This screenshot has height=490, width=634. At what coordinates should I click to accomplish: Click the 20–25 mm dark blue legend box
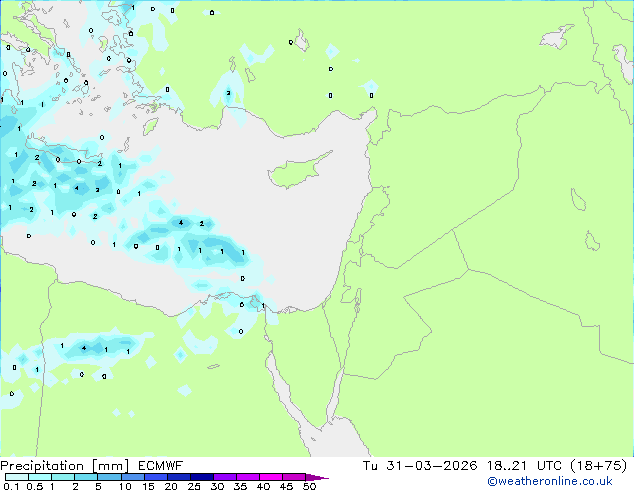click(x=179, y=477)
